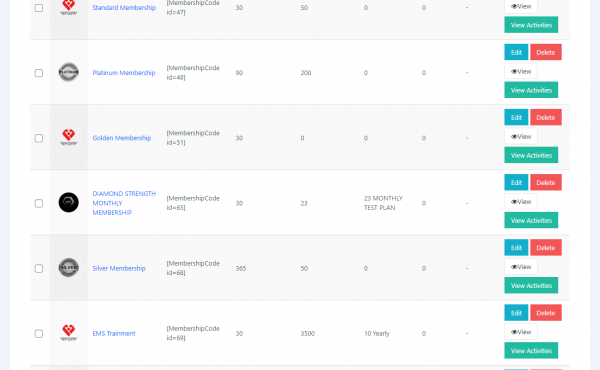The height and width of the screenshot is (370, 600).
Task: Open the Golden Membership logo image
Action: [68, 137]
